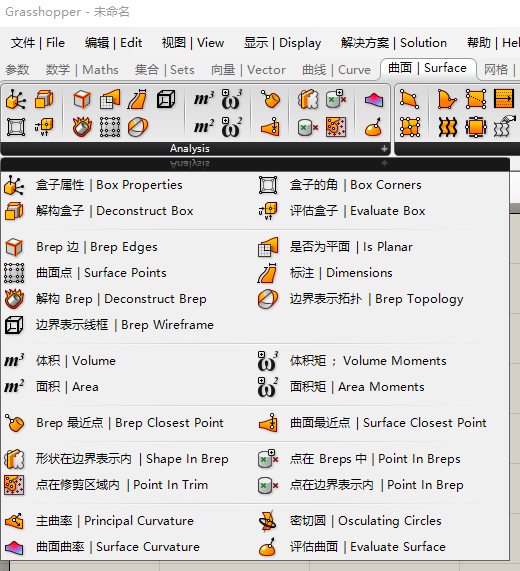520x571 pixels.
Task: Click Dimensions icon in toolbar
Action: [138, 99]
